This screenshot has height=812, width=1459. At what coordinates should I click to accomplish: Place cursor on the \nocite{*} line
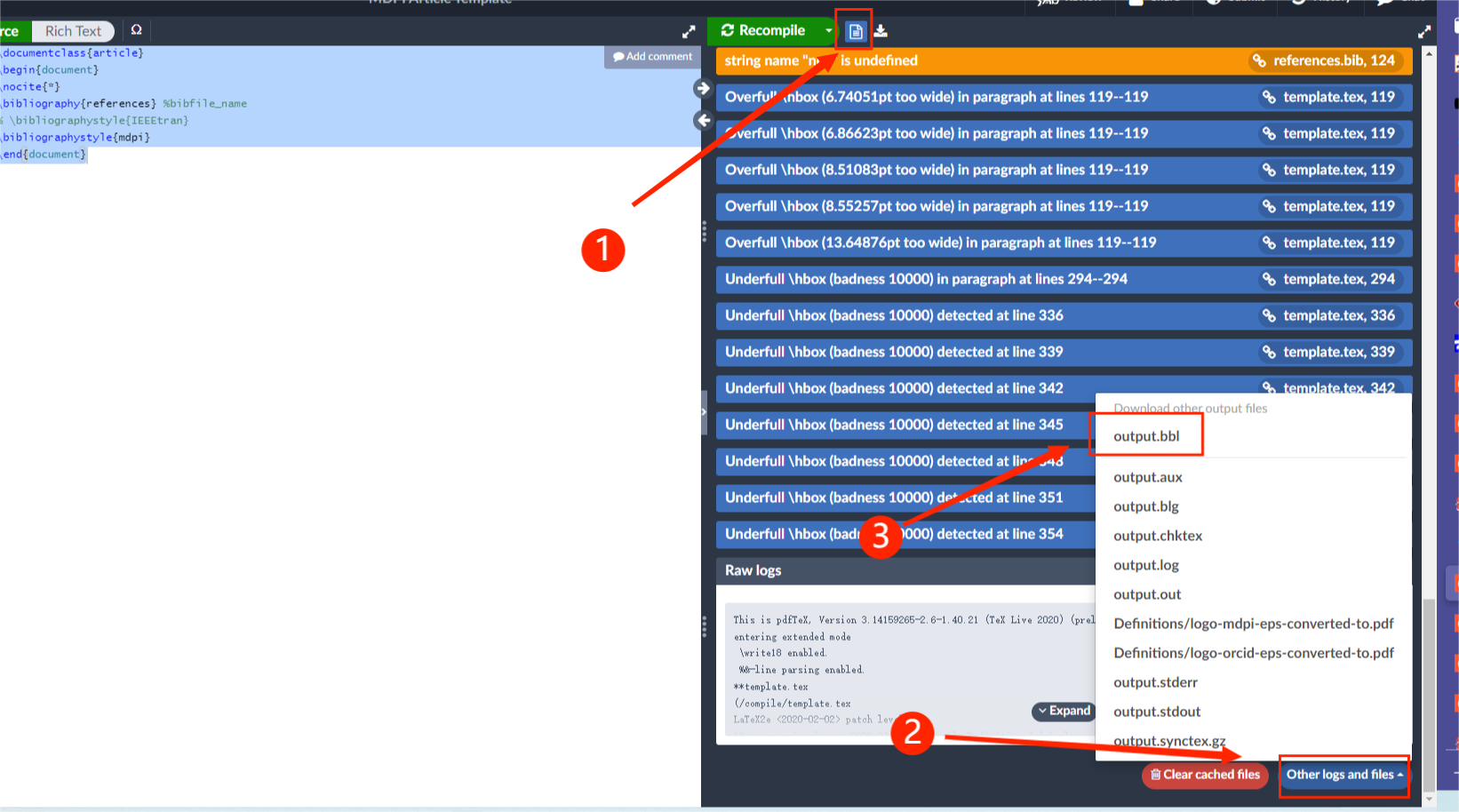[x=30, y=86]
